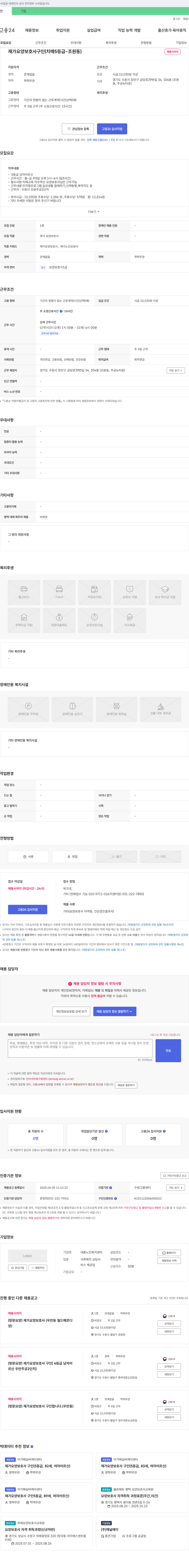Select the 차량유지비 benefit icon
The image size is (189, 1568).
pos(94,592)
